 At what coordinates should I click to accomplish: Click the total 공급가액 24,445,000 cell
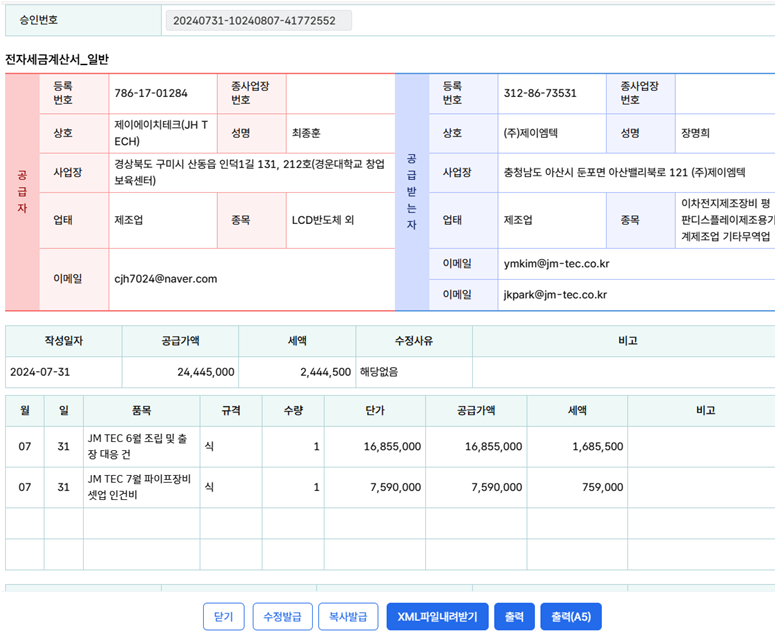coord(205,371)
